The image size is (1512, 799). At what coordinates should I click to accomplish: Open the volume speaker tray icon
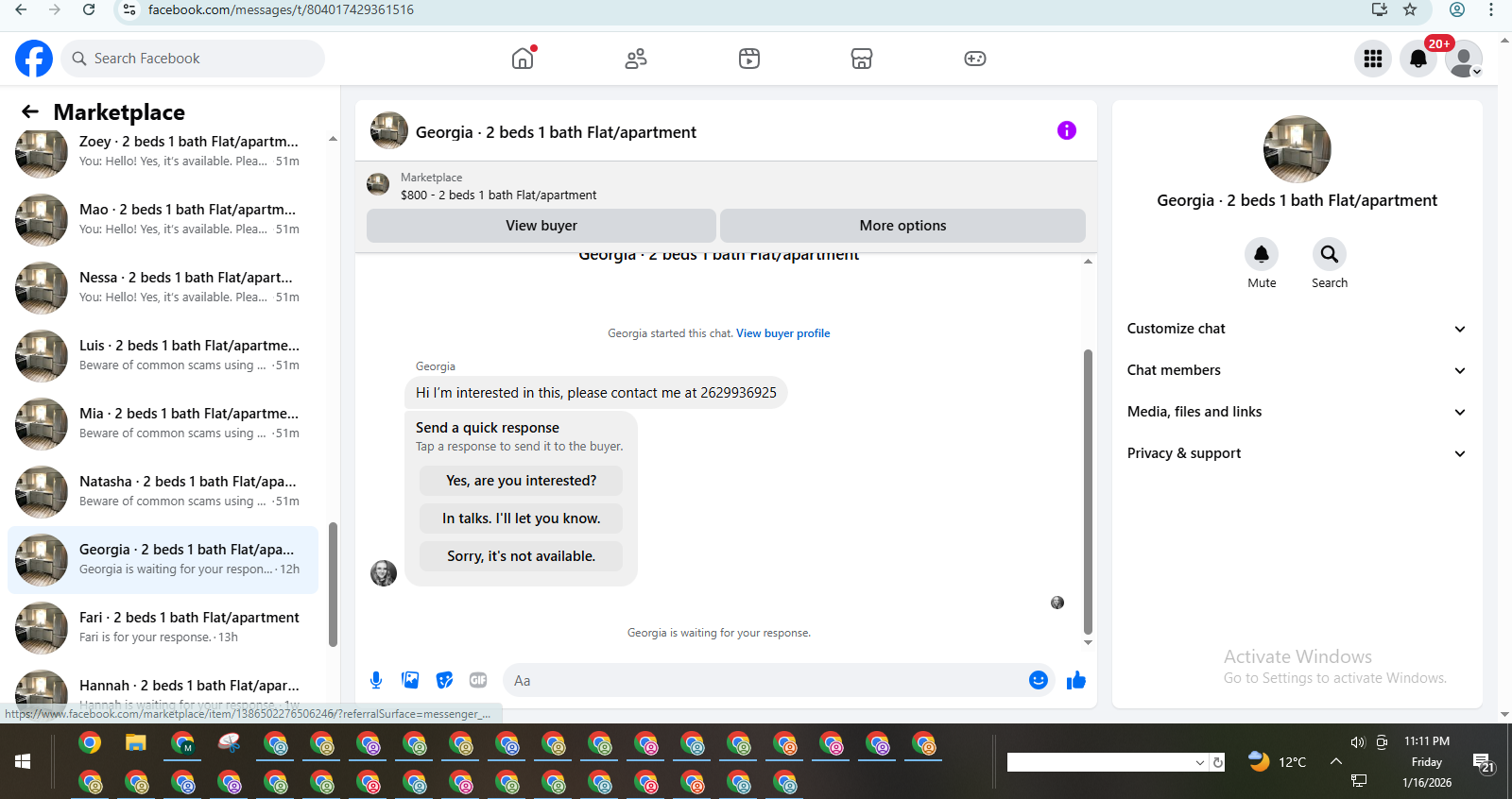tap(1358, 742)
